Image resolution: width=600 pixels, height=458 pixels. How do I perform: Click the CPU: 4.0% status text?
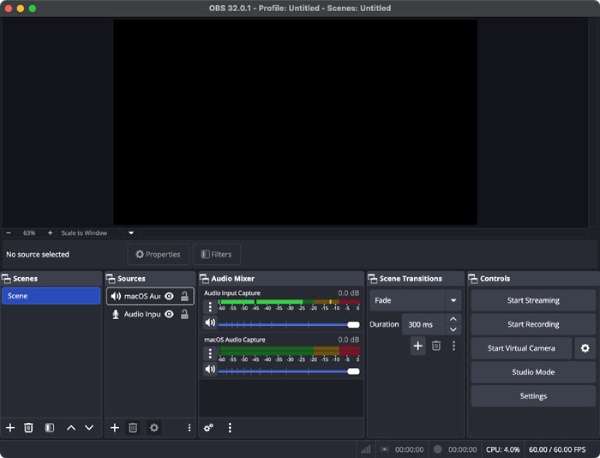503,450
